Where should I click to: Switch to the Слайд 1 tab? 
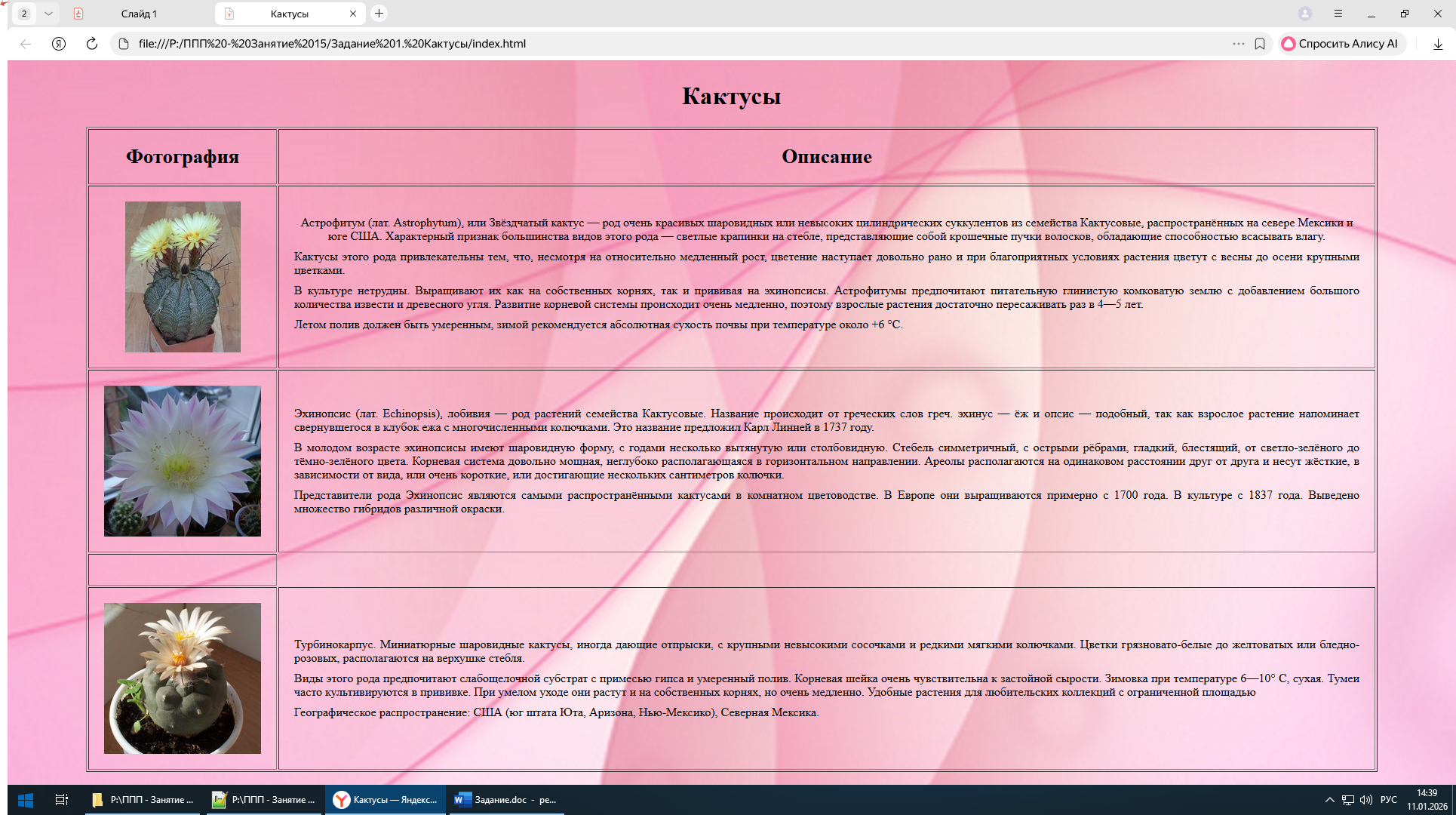point(139,14)
